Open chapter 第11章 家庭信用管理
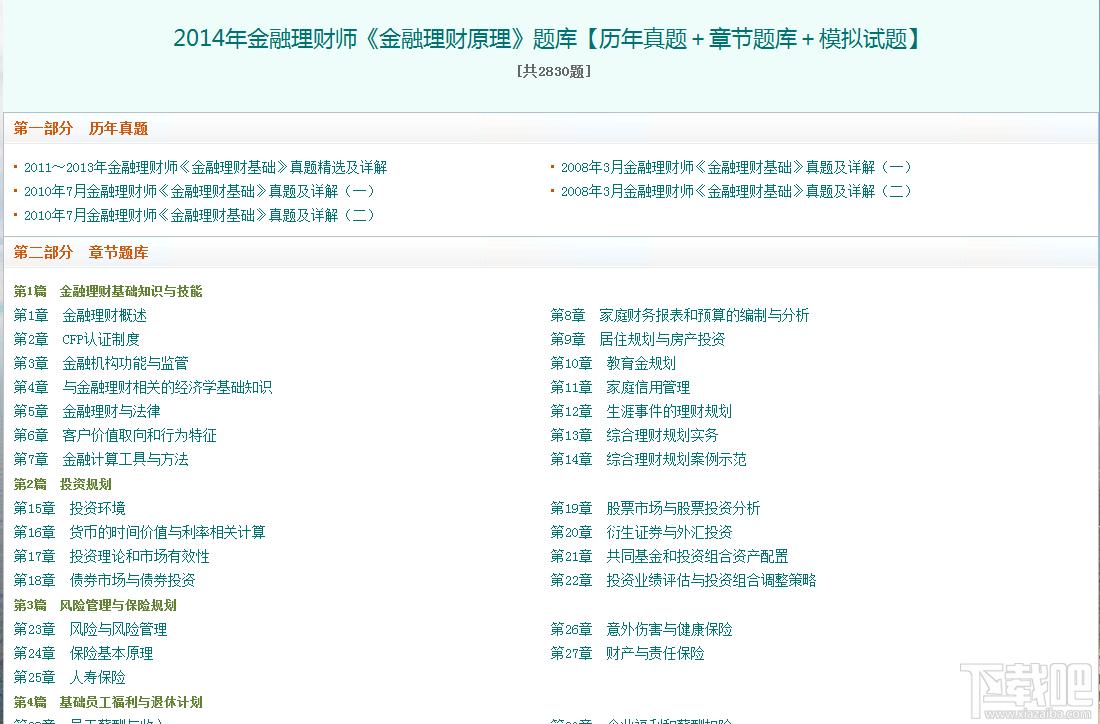 [x=620, y=387]
